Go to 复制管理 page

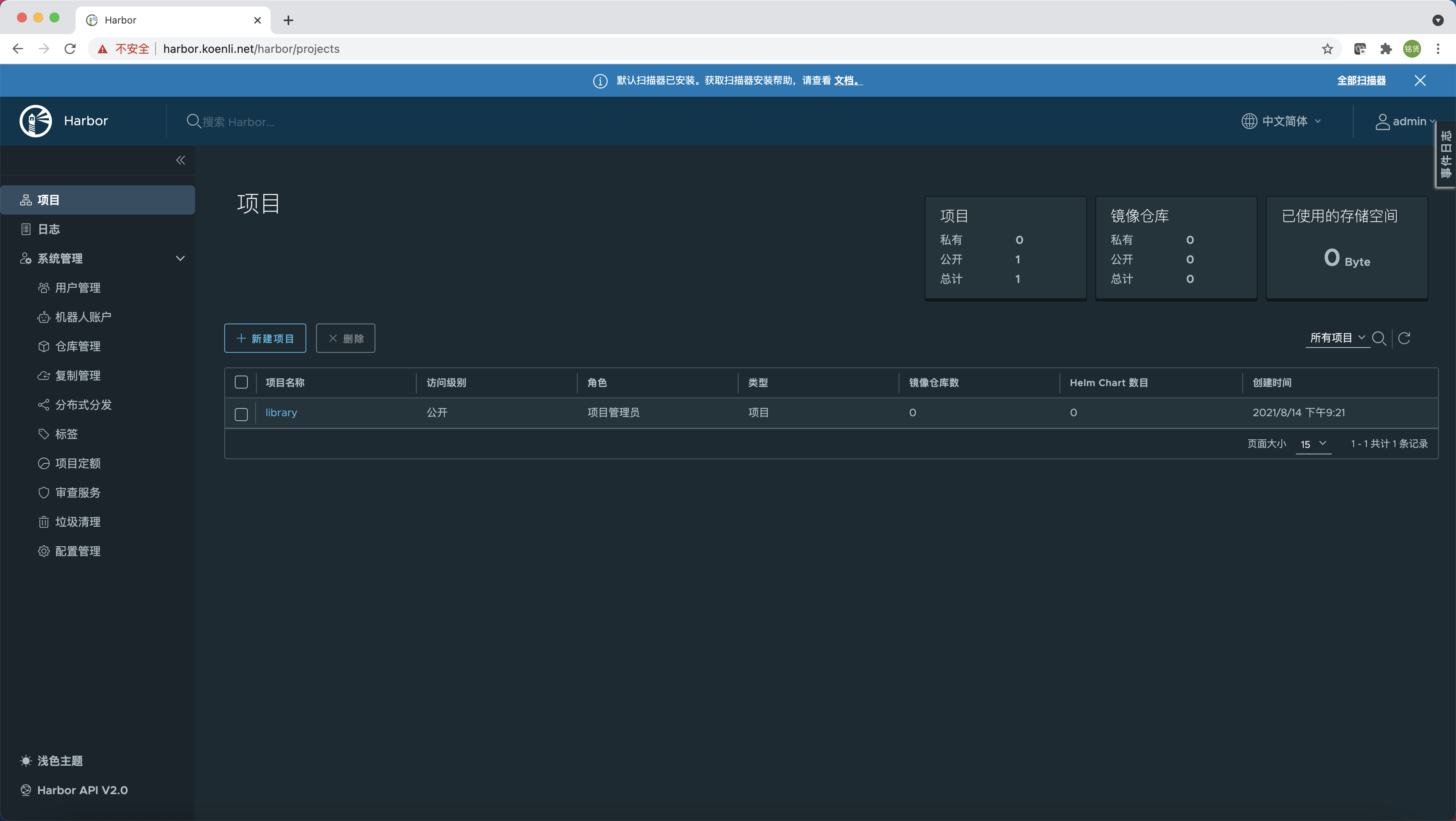click(x=78, y=376)
